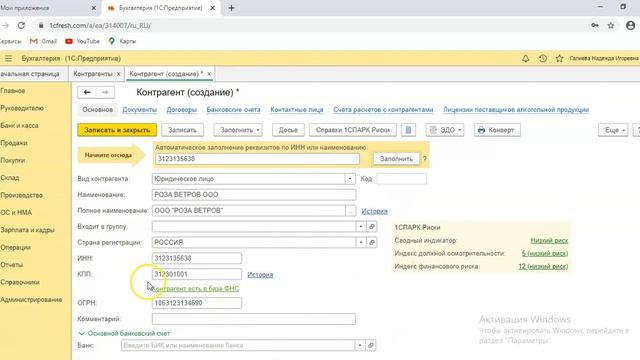
Task: Open Отчеты sidebar section
Action: click(11, 264)
